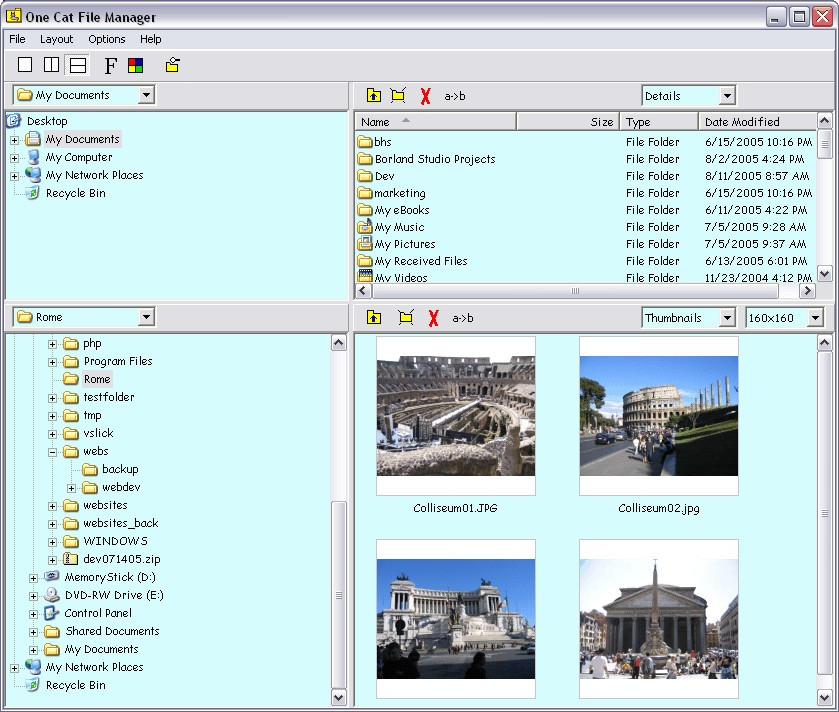
Task: Create new folder in bottom pane
Action: click(406, 317)
